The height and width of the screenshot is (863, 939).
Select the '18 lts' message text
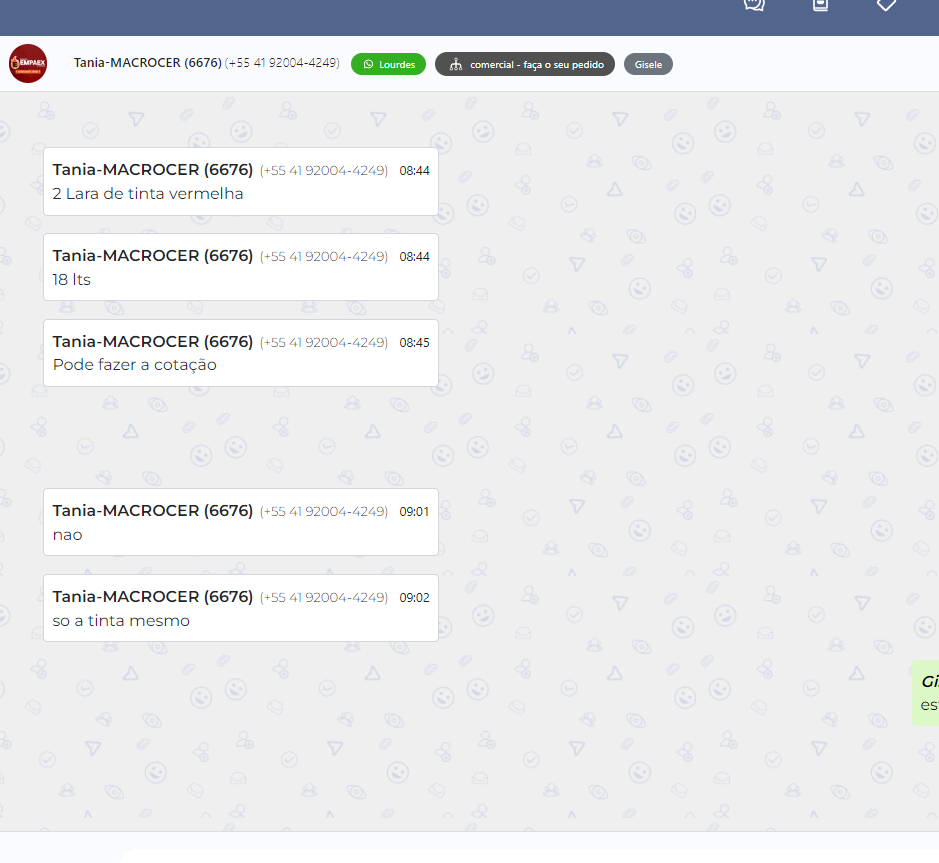click(x=72, y=280)
